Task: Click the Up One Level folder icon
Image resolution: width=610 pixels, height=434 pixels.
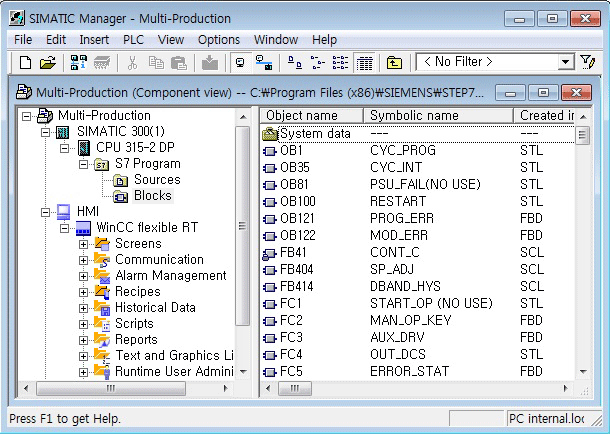Action: [x=394, y=62]
